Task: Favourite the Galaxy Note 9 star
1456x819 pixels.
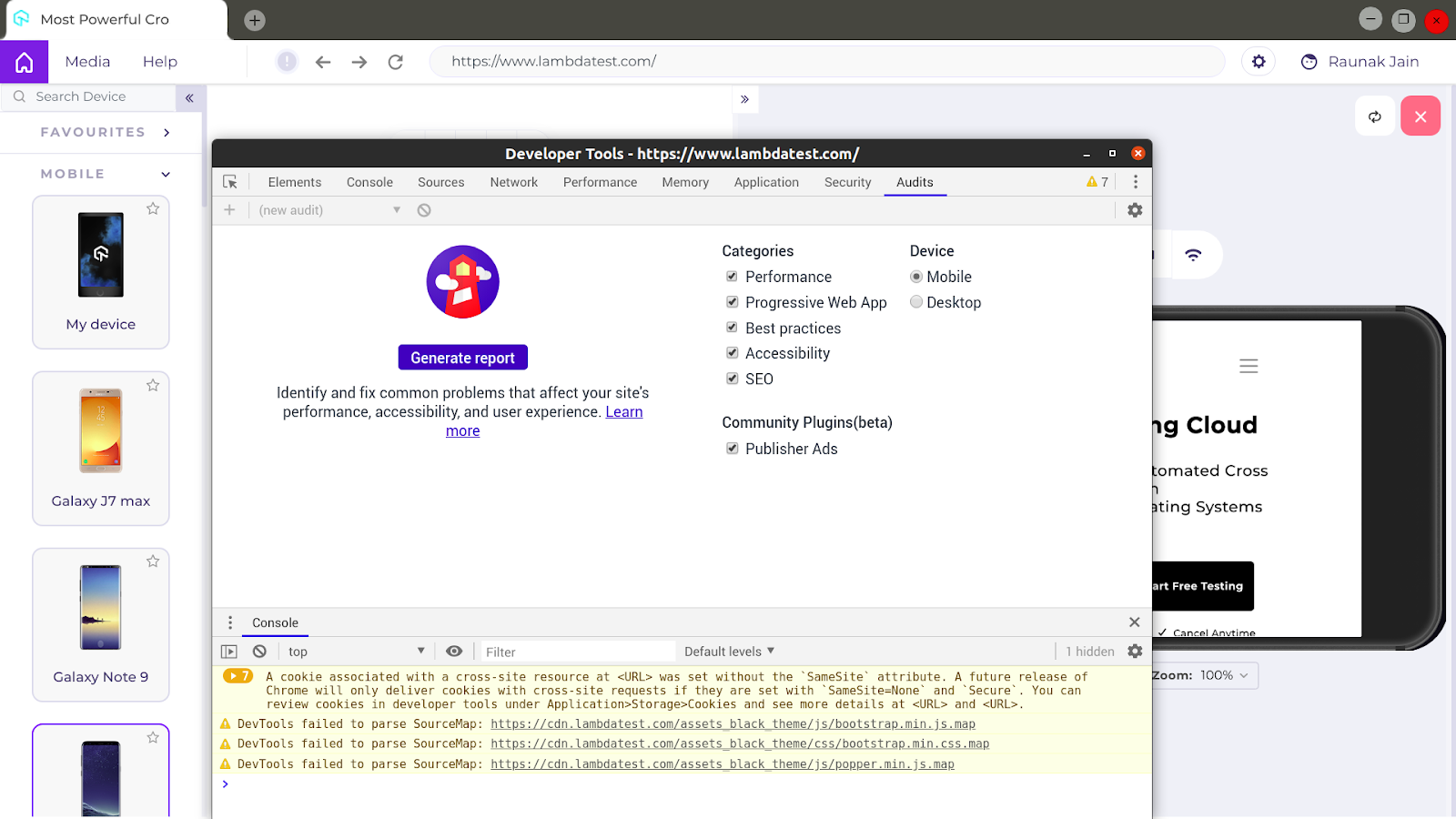Action: (x=153, y=561)
